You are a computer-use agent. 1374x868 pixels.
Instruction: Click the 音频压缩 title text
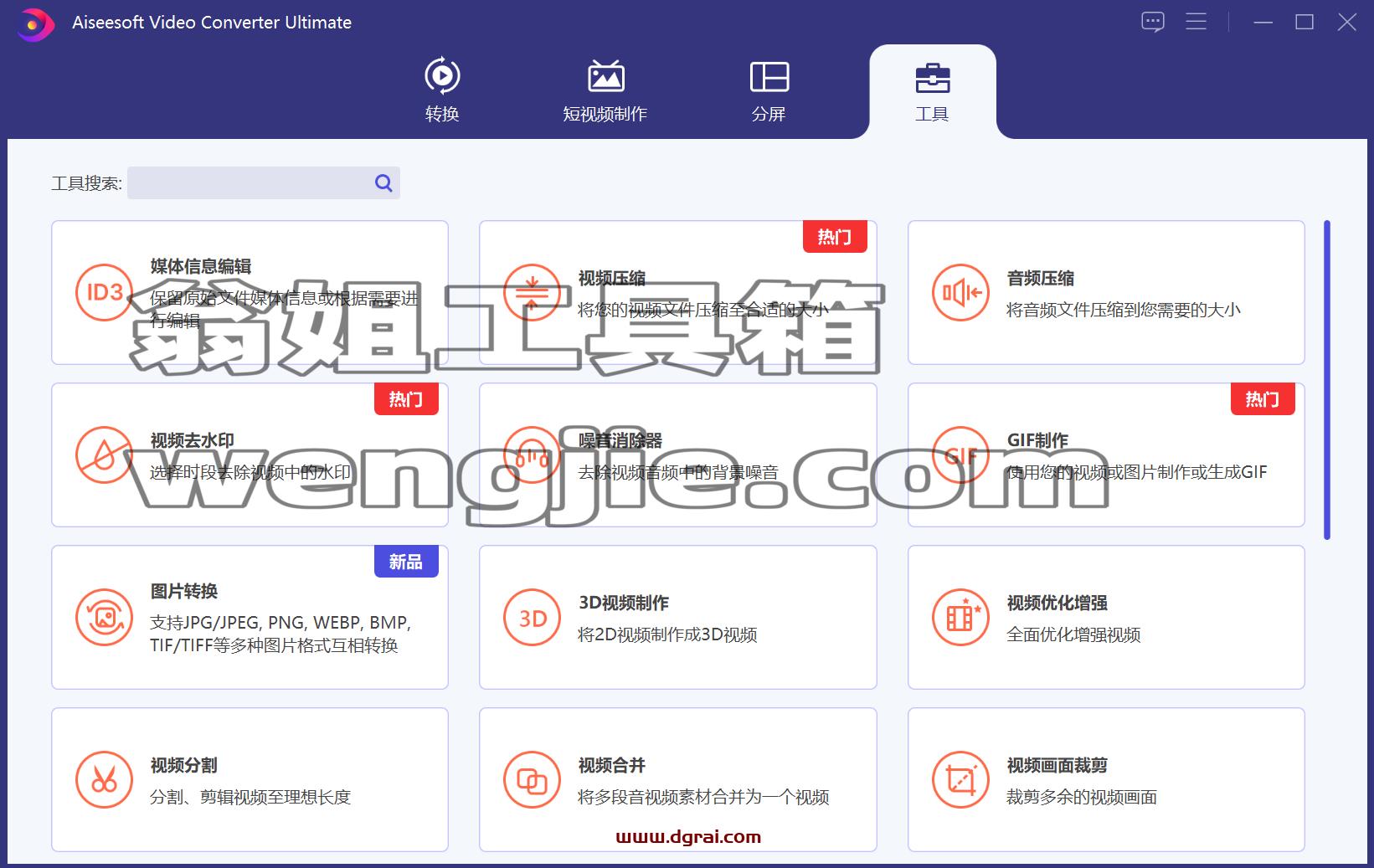[1040, 278]
